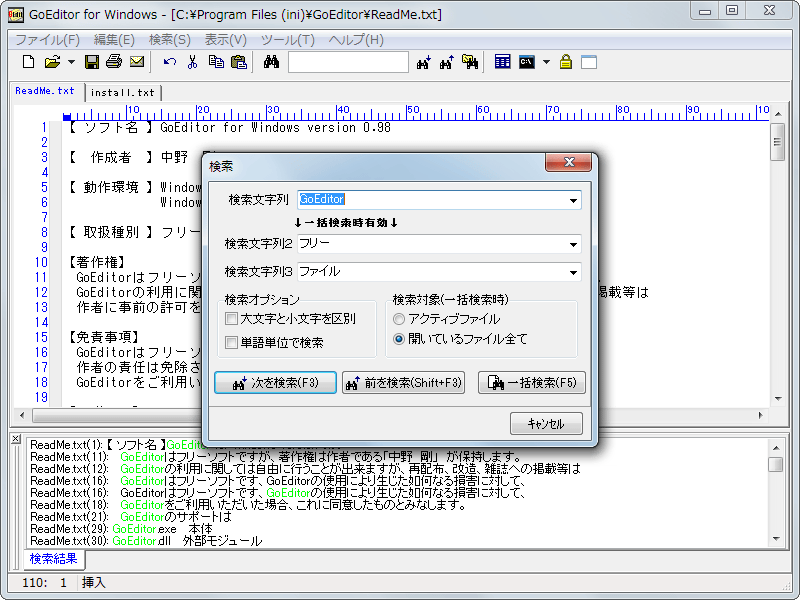The image size is (800, 600).
Task: Close the 検索 dialog with red X
Action: tap(569, 162)
